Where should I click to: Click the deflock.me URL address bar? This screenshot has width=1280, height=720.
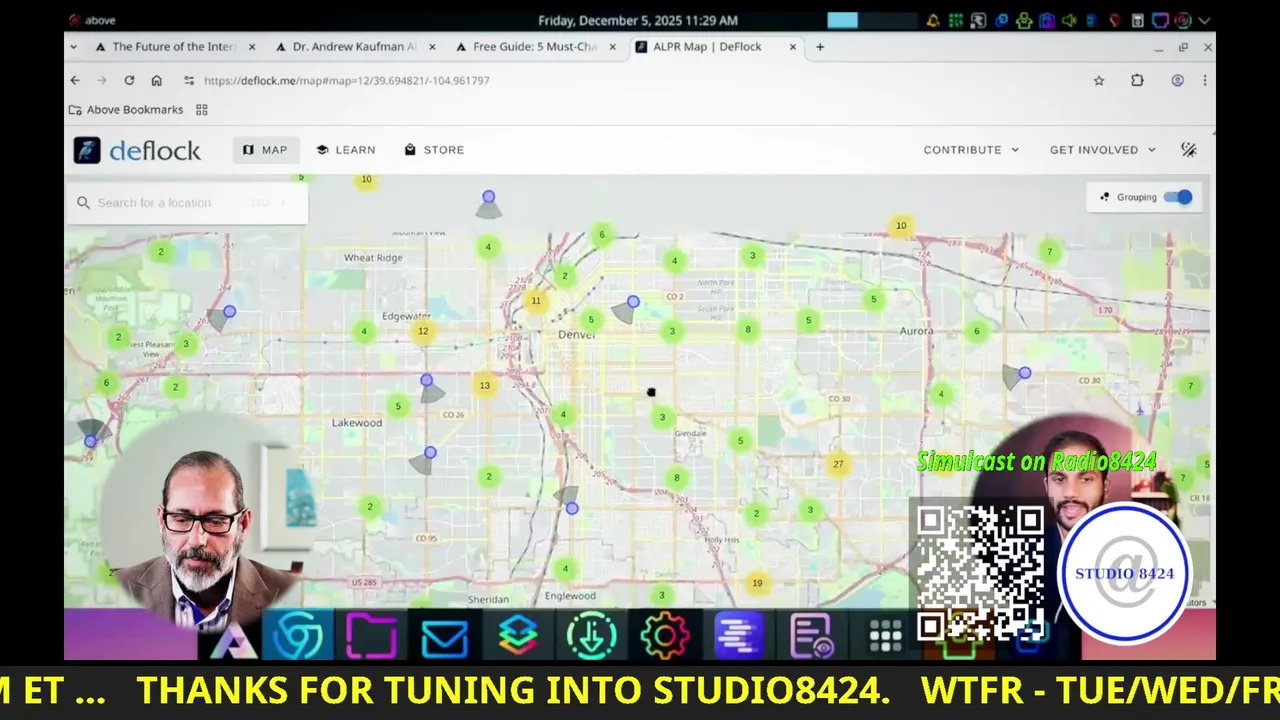346,80
